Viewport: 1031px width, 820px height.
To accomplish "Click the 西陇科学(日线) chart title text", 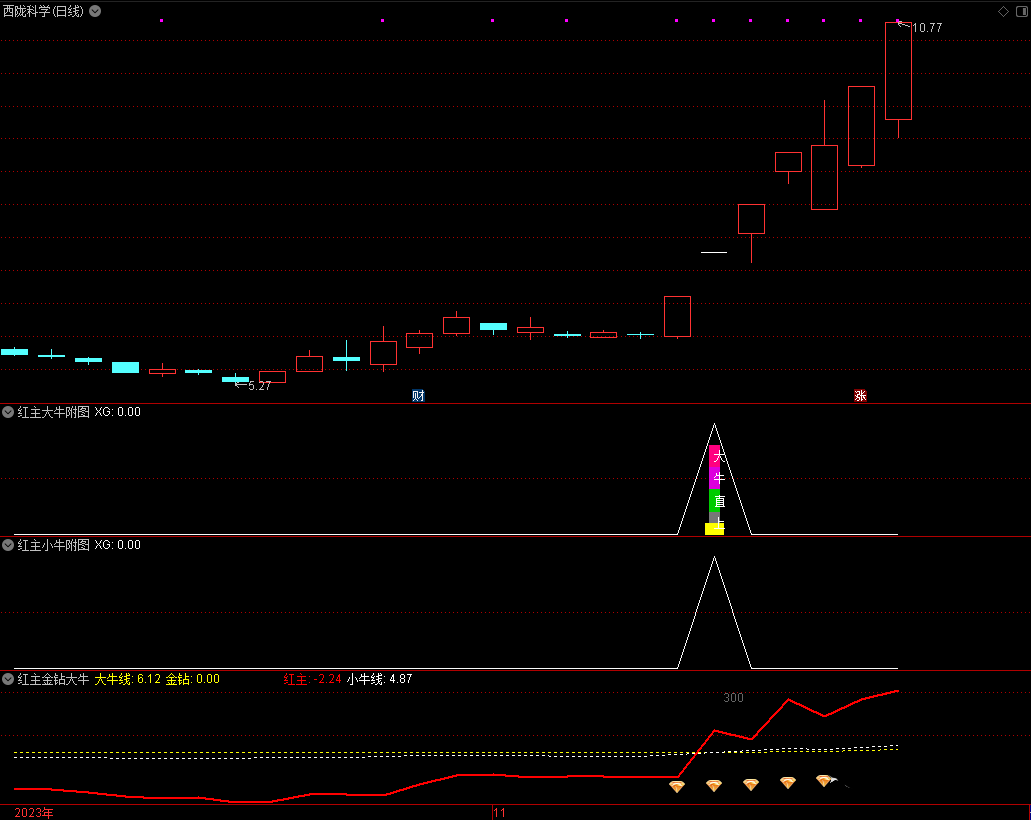I will [43, 11].
